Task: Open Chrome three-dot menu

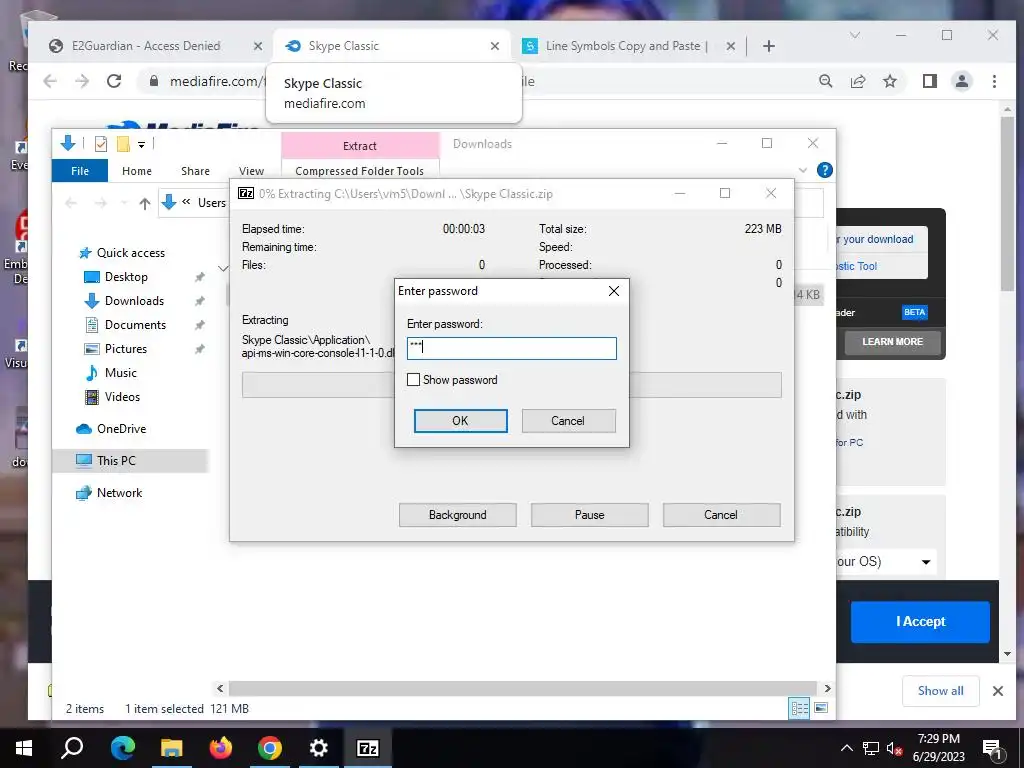Action: click(994, 81)
